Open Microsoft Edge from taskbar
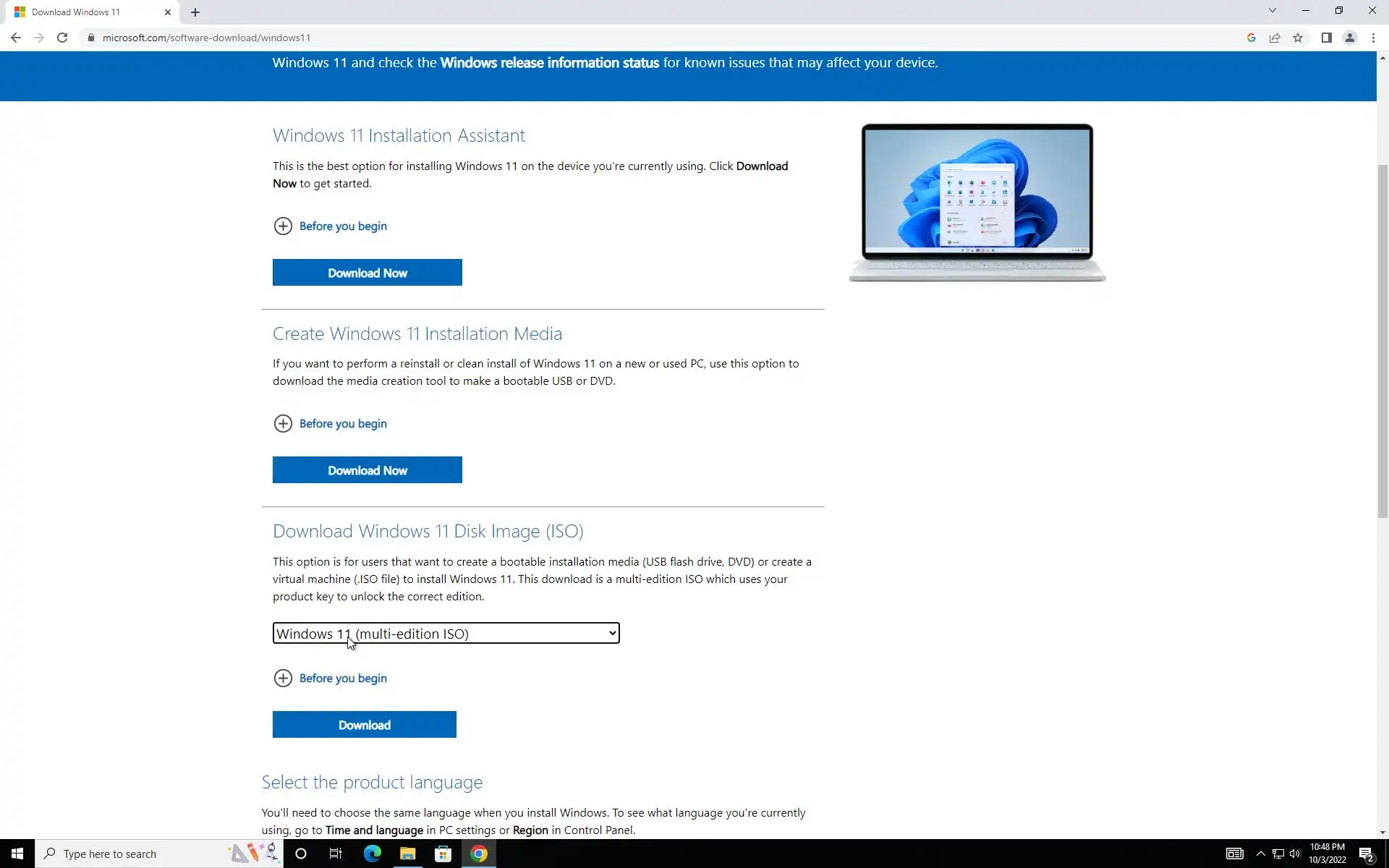This screenshot has width=1389, height=868. (372, 854)
